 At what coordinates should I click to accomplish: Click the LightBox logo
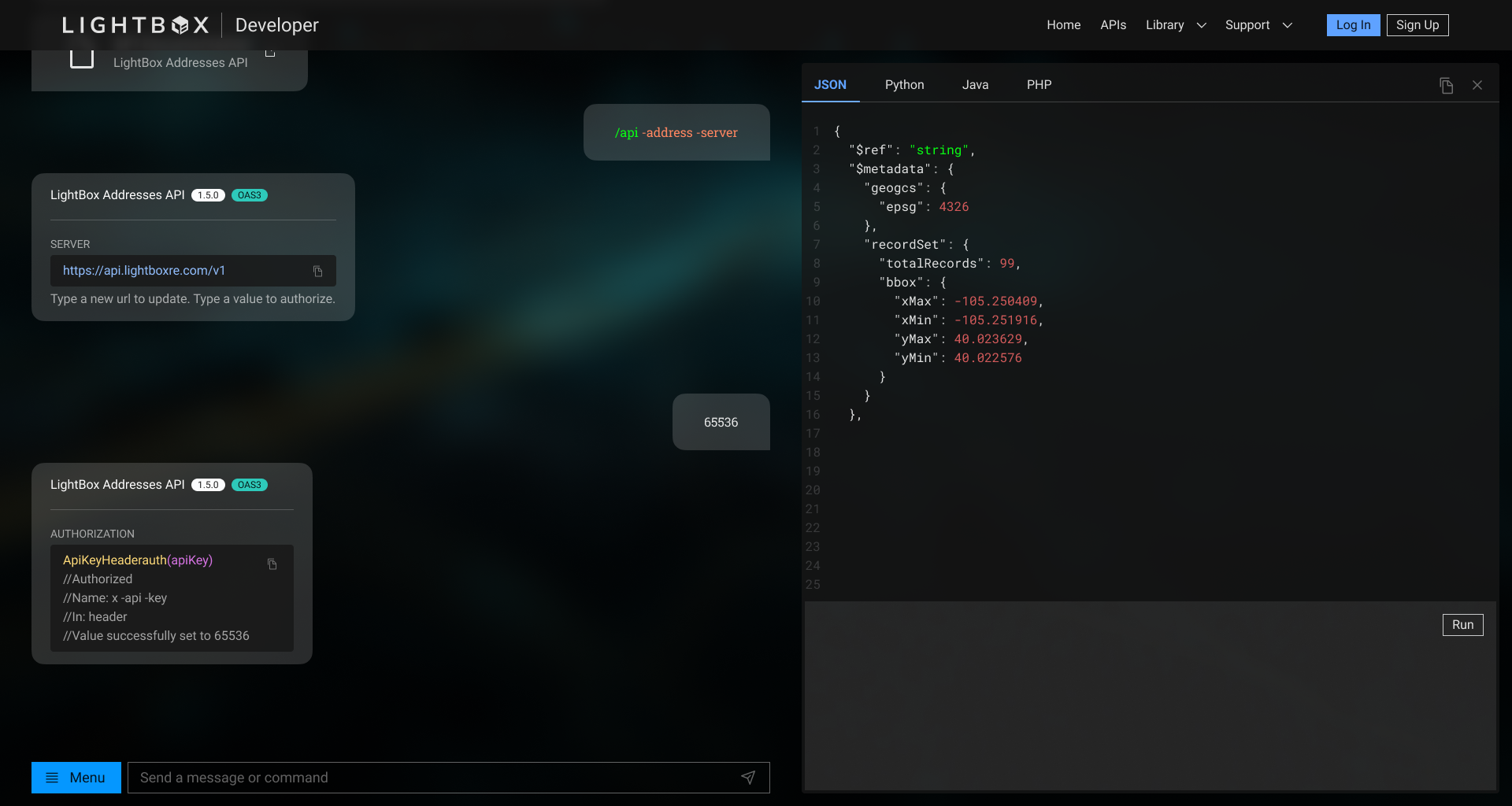click(135, 24)
